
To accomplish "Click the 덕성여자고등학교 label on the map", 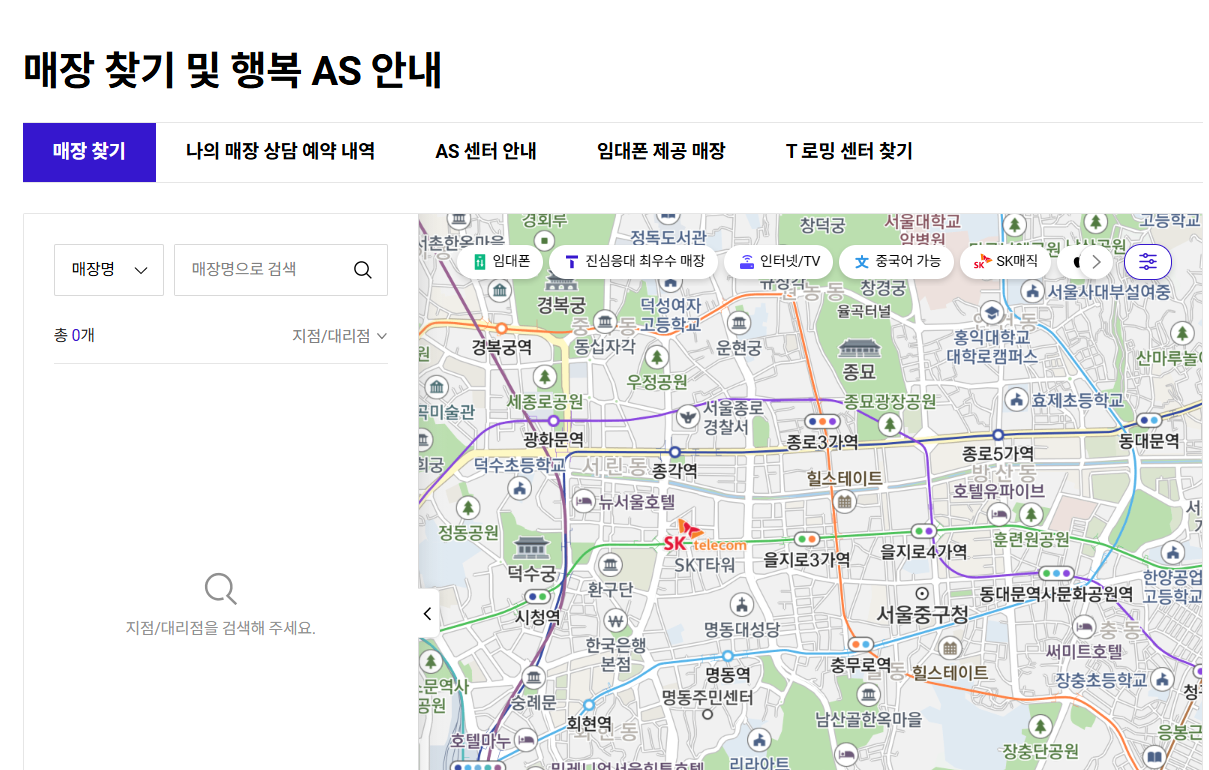I will click(670, 314).
